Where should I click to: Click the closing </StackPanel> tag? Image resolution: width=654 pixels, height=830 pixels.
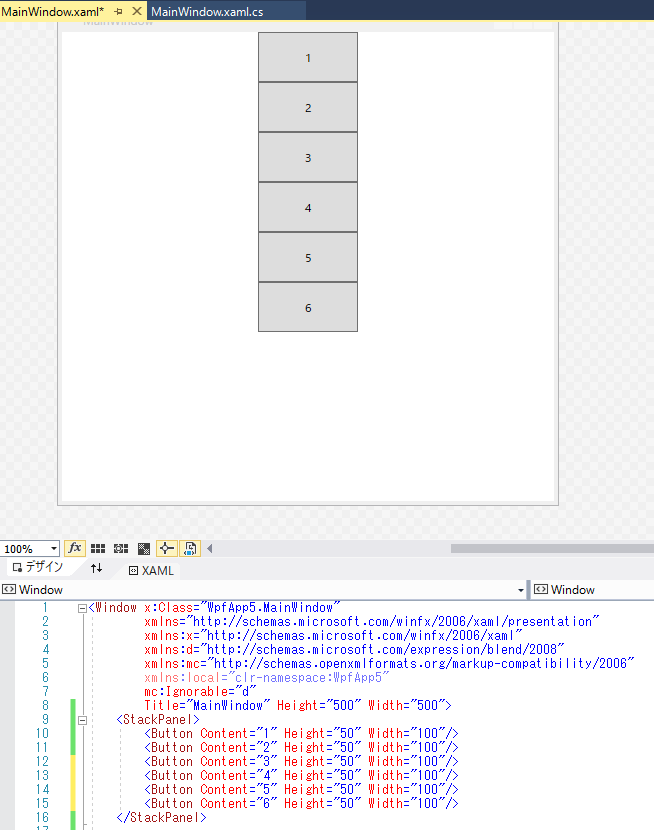pyautogui.click(x=161, y=818)
